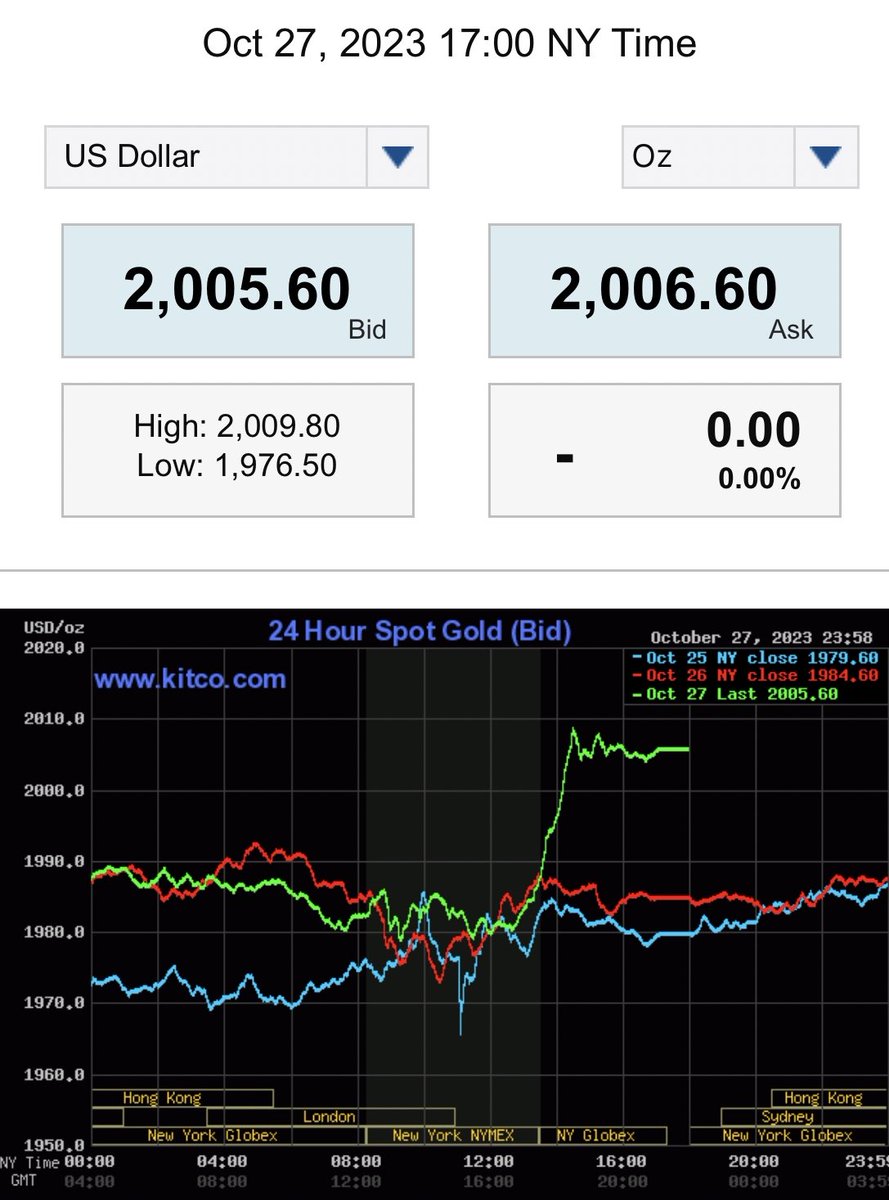Click the Oct 25 NY close 1979.60 legend
The height and width of the screenshot is (1200, 889).
(x=756, y=658)
